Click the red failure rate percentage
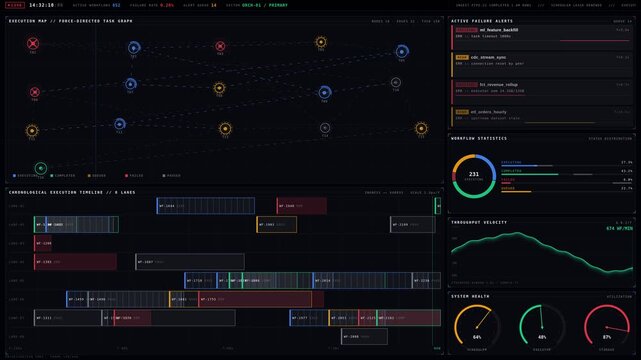 (x=167, y=5)
